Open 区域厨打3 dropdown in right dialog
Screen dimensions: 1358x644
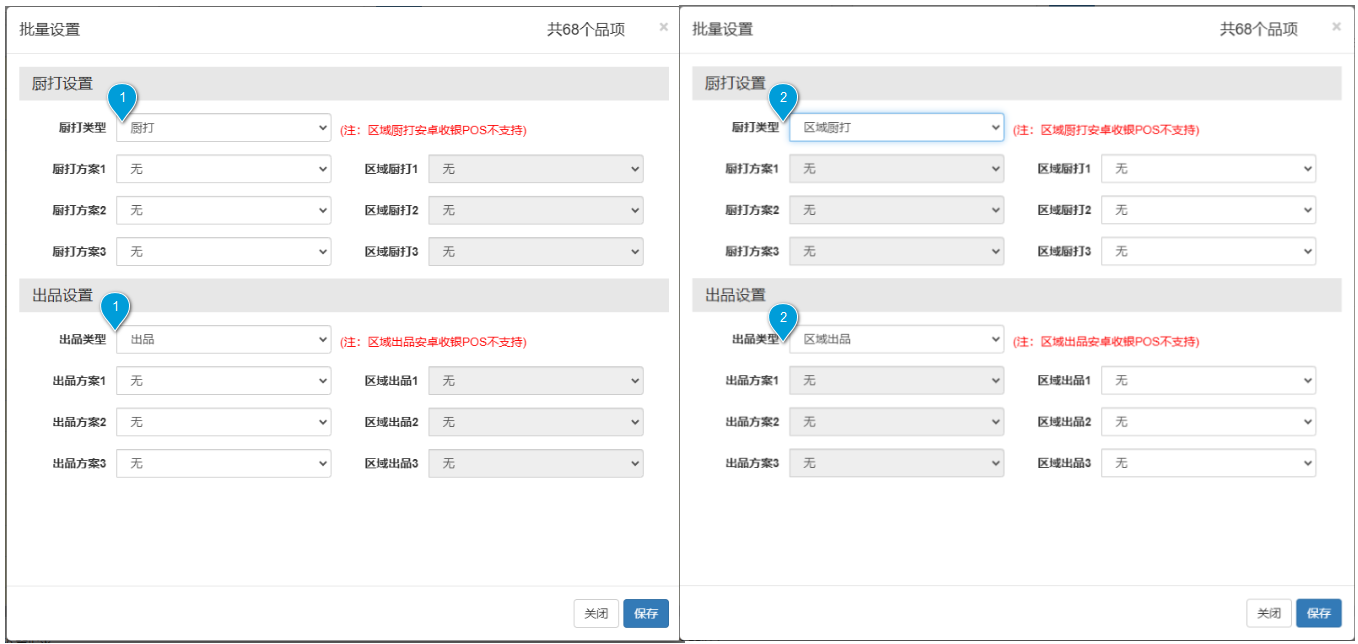(1209, 251)
